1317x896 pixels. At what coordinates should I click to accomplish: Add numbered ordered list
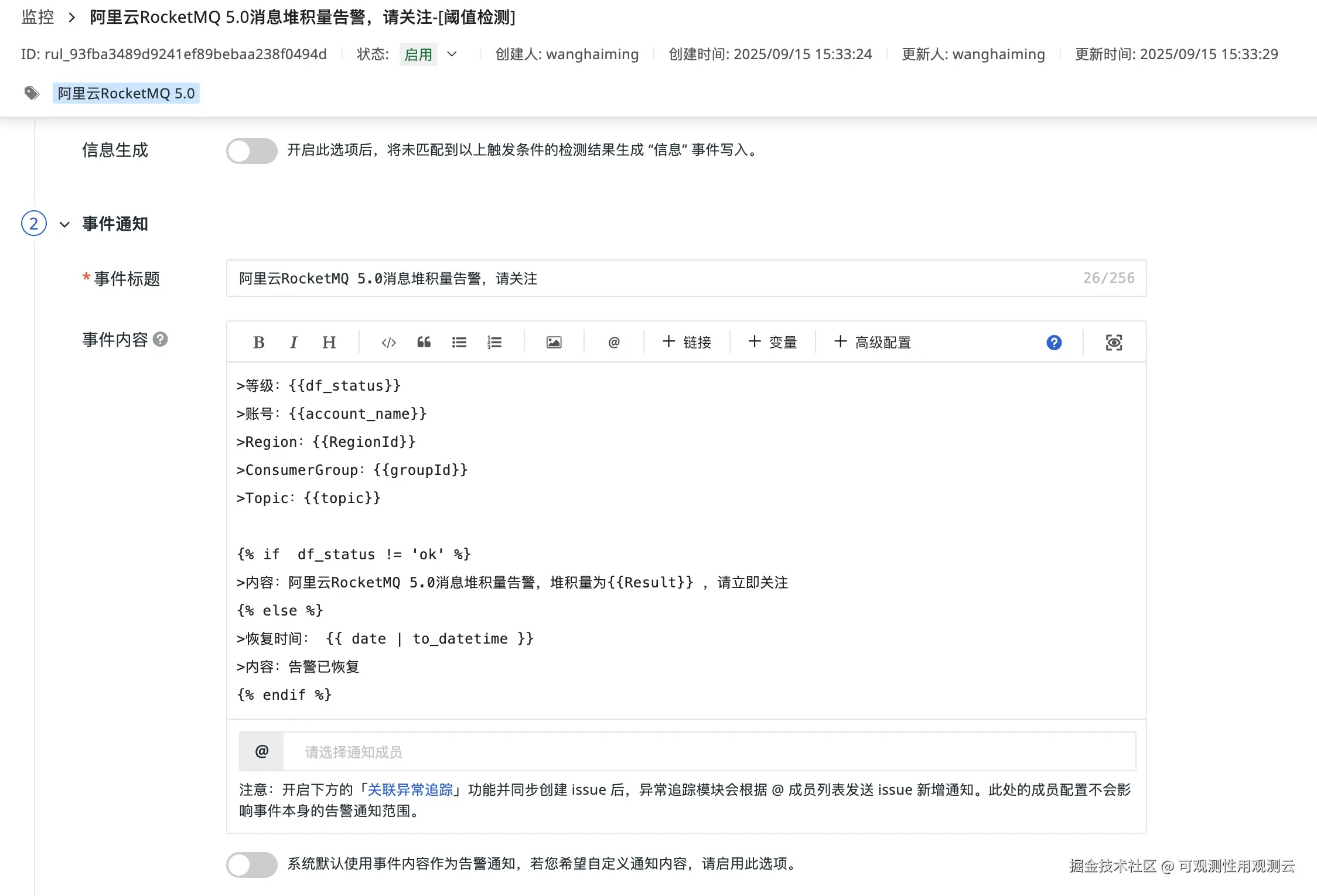(x=494, y=343)
